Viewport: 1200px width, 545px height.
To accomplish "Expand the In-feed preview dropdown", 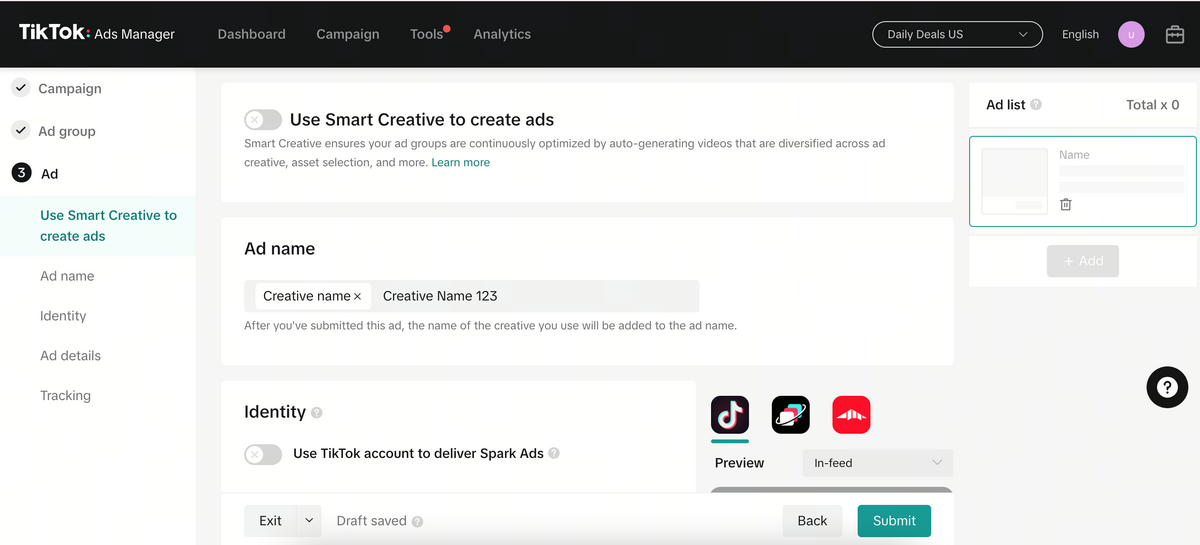I will click(x=877, y=463).
